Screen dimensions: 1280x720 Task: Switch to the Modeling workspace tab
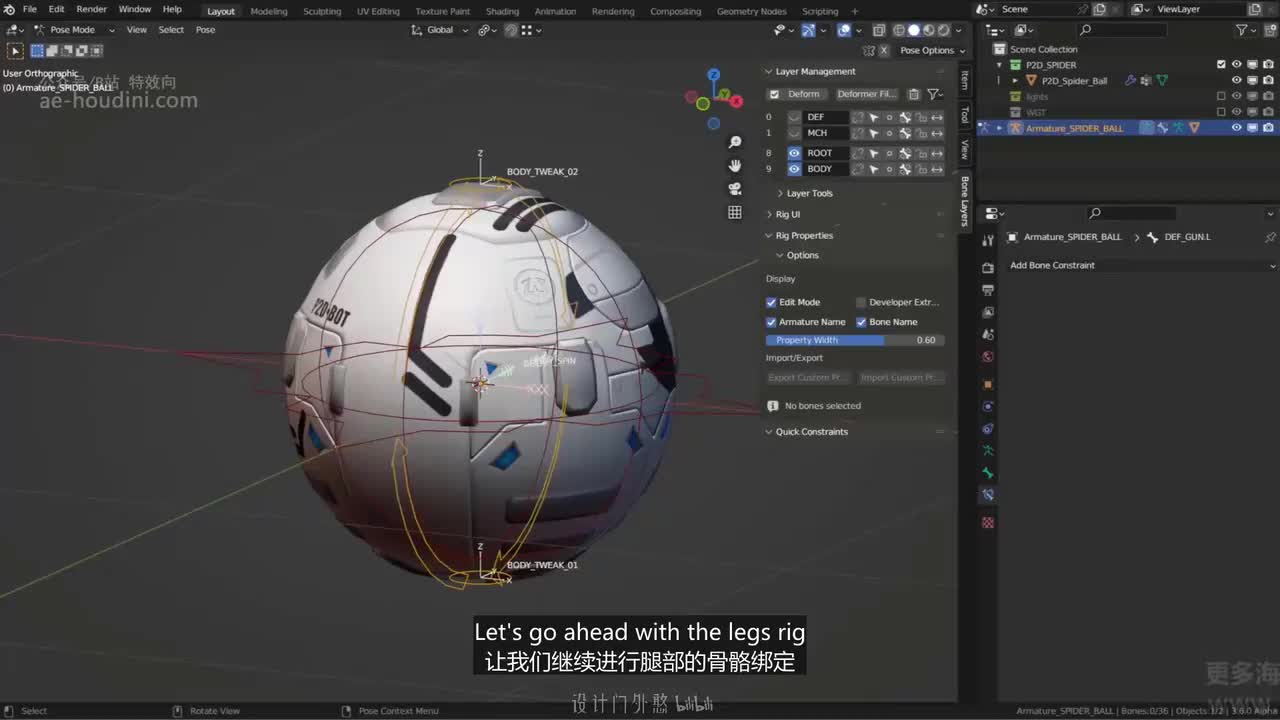click(x=268, y=11)
